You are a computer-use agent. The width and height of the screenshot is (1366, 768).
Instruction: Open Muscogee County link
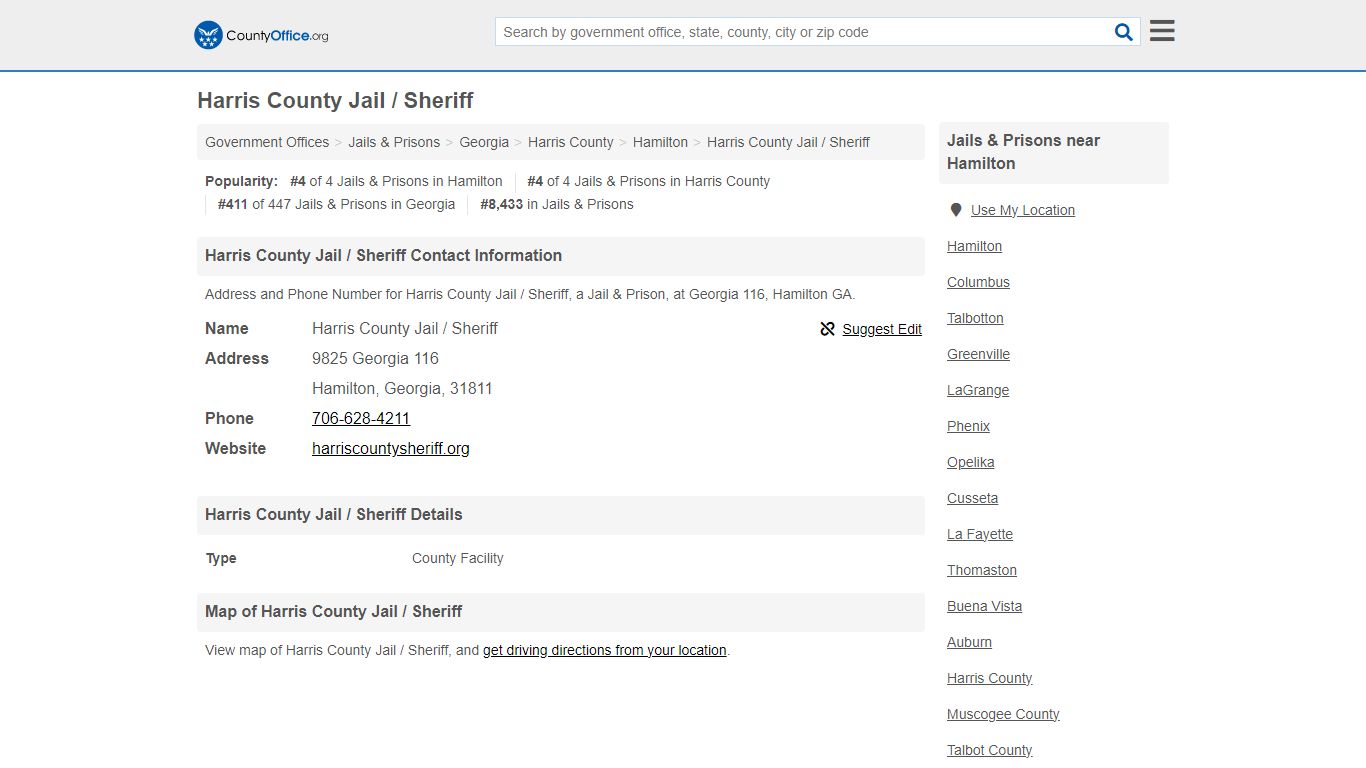coord(1003,714)
